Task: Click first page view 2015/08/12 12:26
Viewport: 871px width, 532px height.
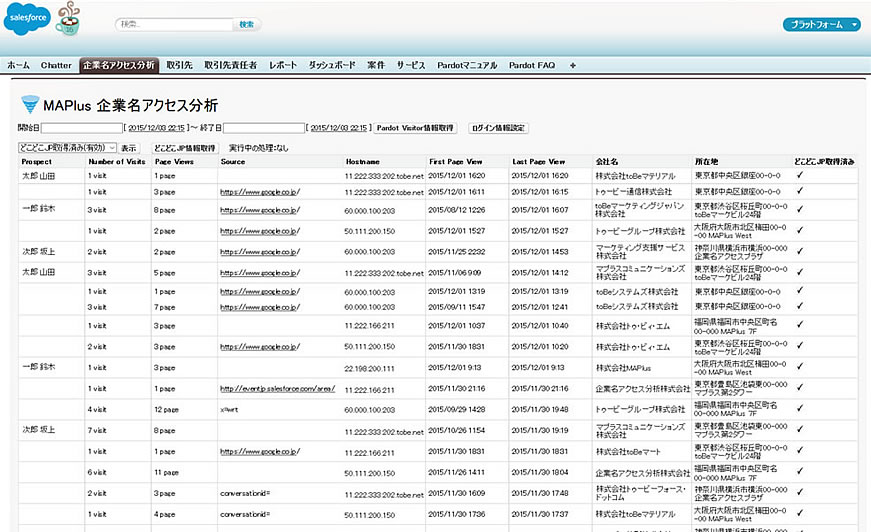Action: [457, 210]
